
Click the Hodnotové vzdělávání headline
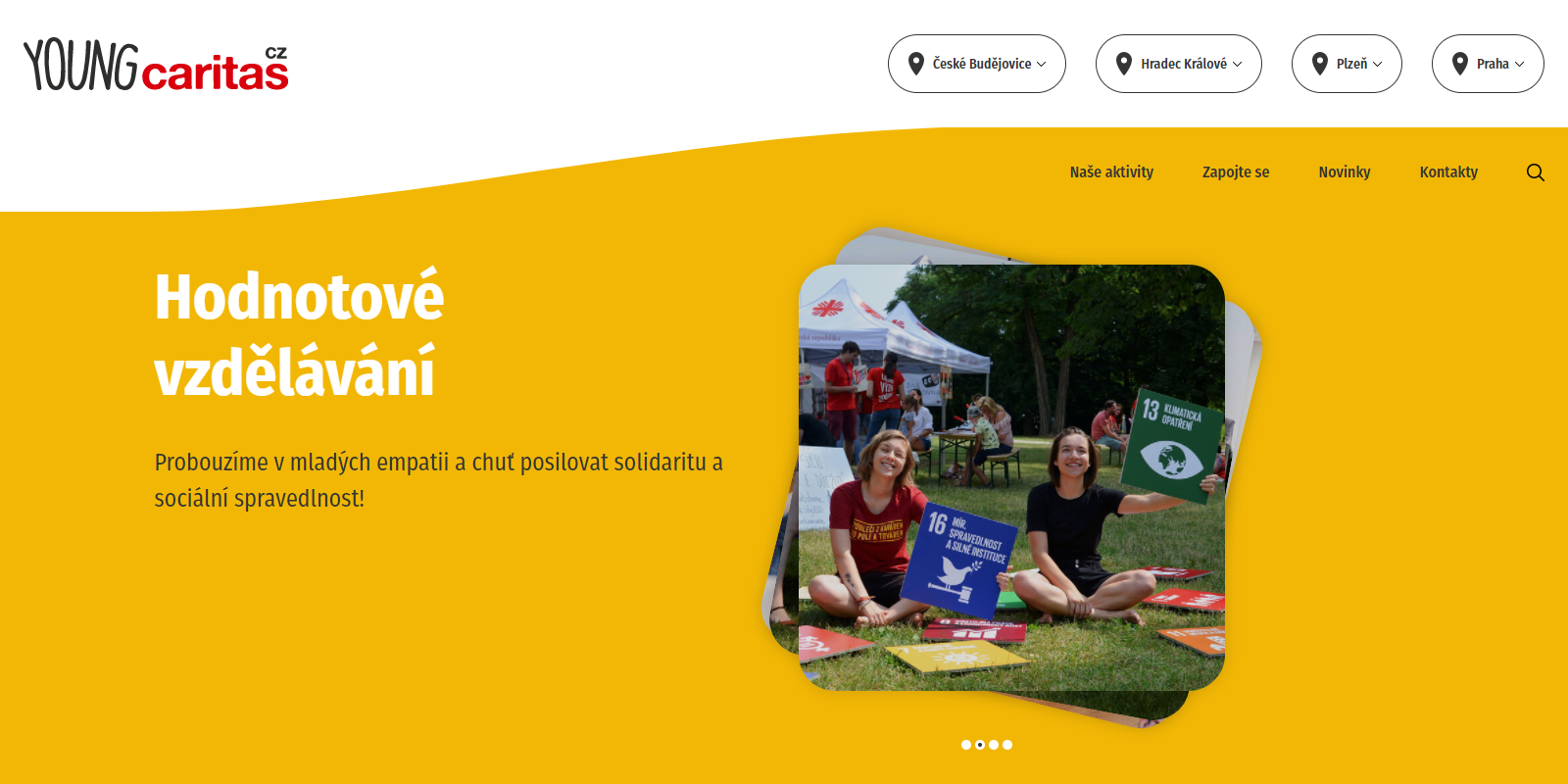[299, 334]
